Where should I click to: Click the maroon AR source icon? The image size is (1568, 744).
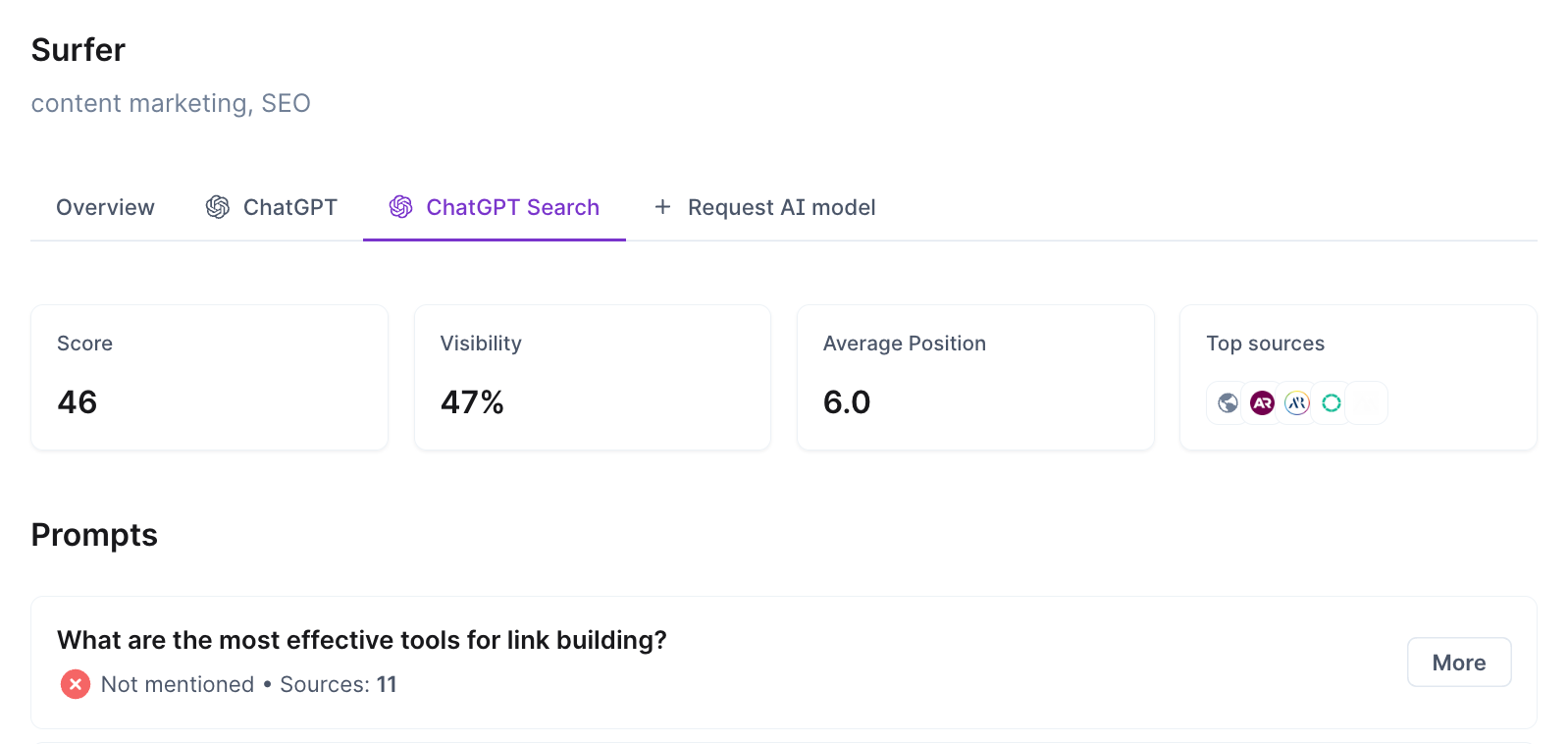point(1263,403)
